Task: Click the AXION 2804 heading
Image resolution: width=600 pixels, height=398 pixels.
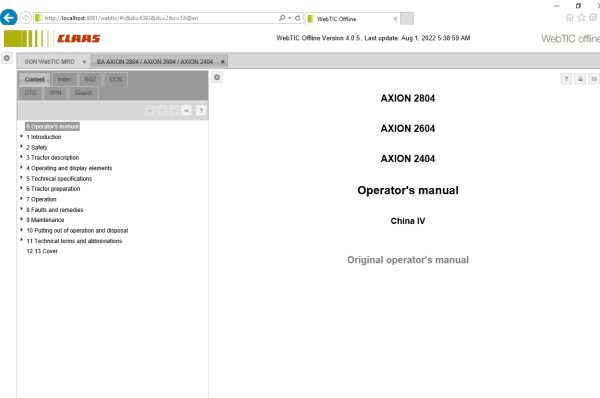Action: pos(408,98)
